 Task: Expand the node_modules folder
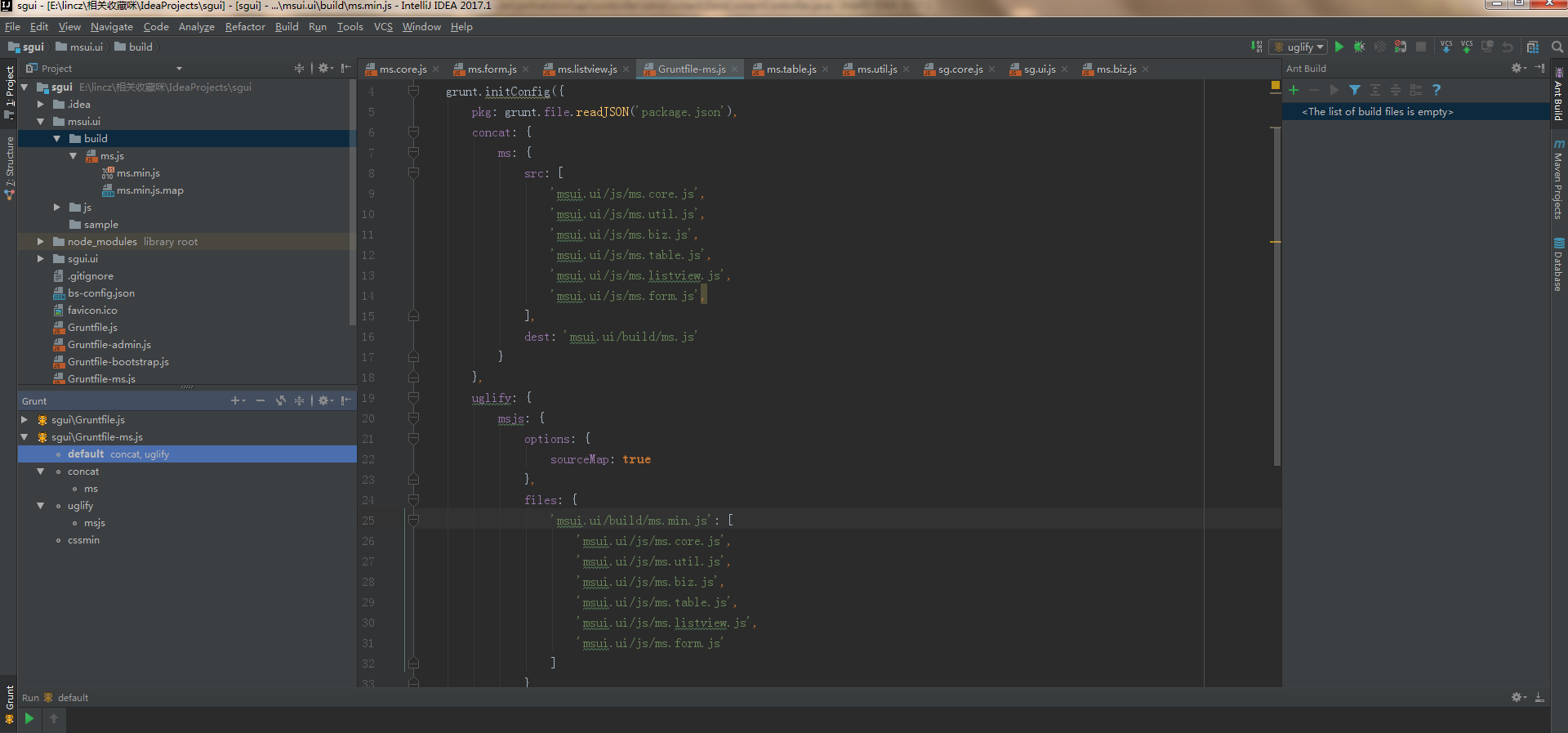[x=41, y=242]
